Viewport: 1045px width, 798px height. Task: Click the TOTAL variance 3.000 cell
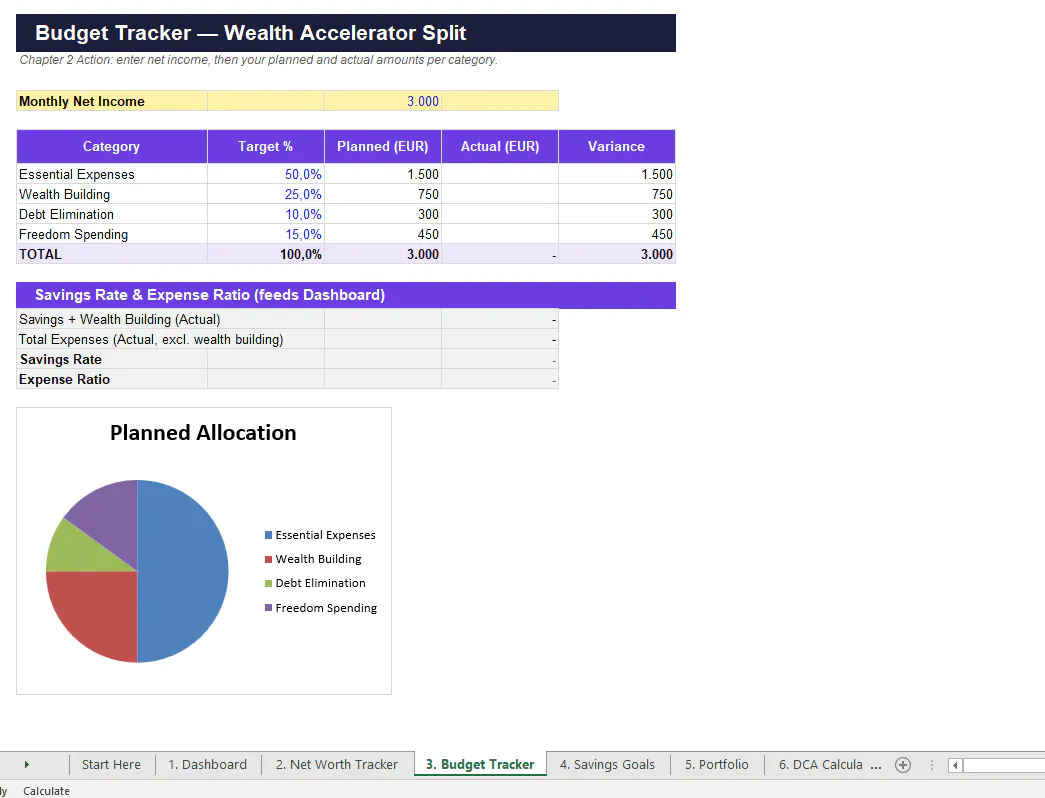pyautogui.click(x=616, y=254)
